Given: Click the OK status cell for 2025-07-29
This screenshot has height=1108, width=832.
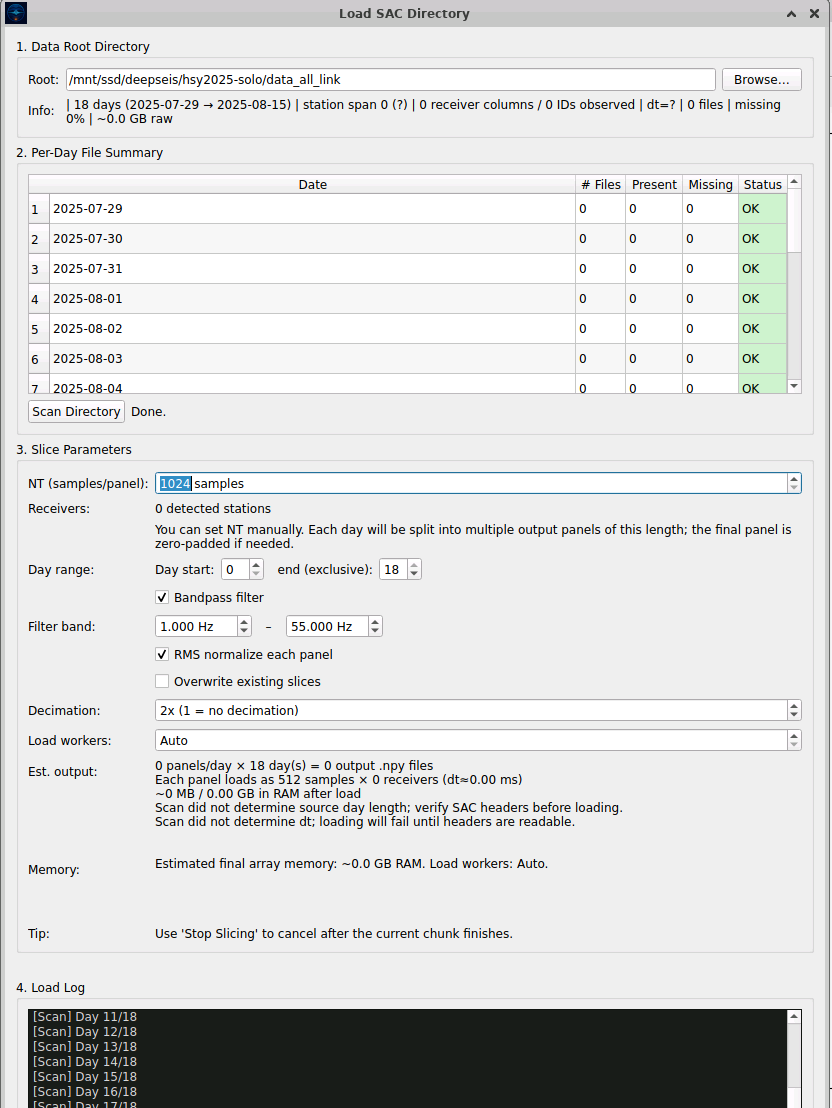Looking at the screenshot, I should pyautogui.click(x=763, y=208).
